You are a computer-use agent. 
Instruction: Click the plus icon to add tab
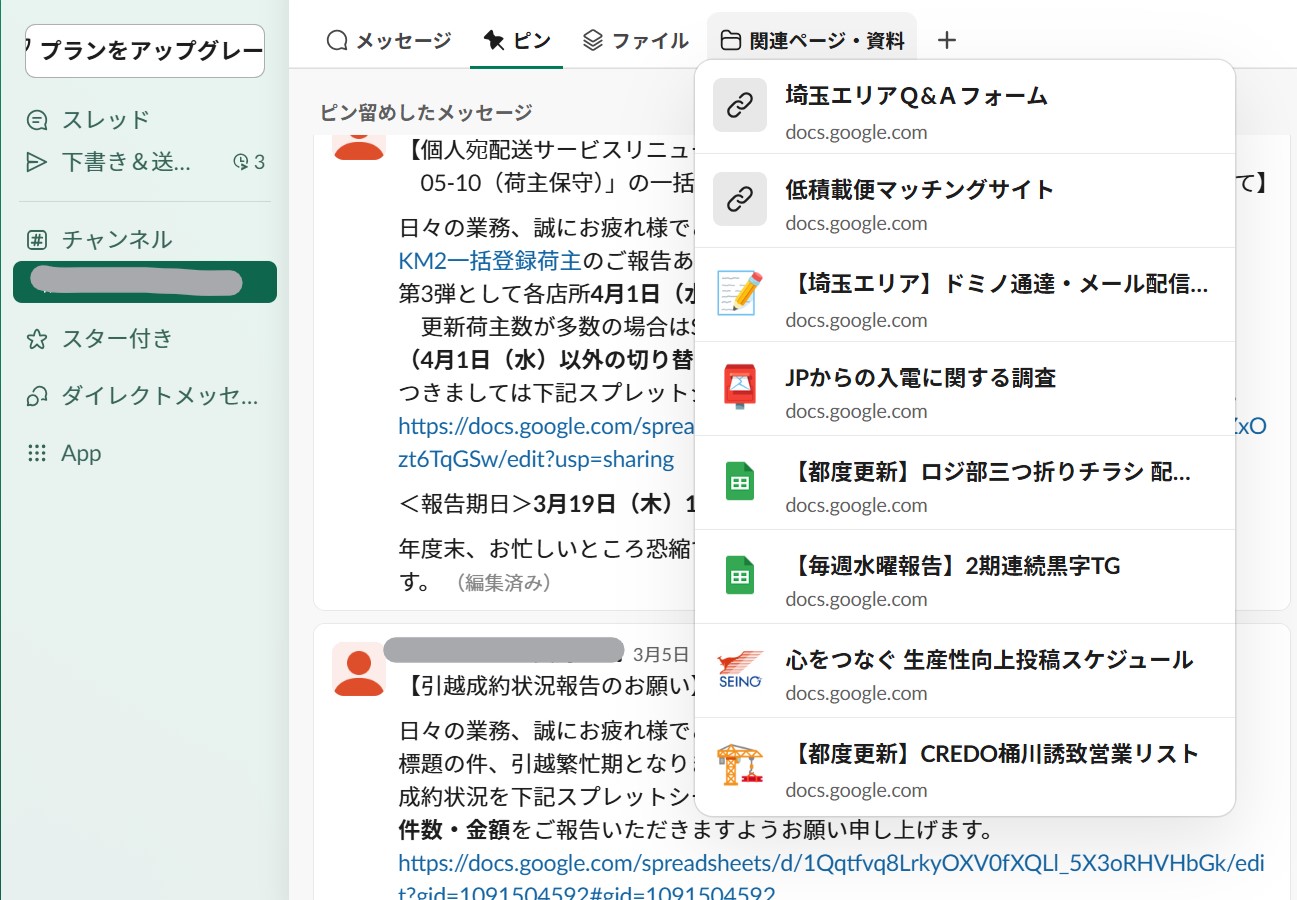coord(947,40)
